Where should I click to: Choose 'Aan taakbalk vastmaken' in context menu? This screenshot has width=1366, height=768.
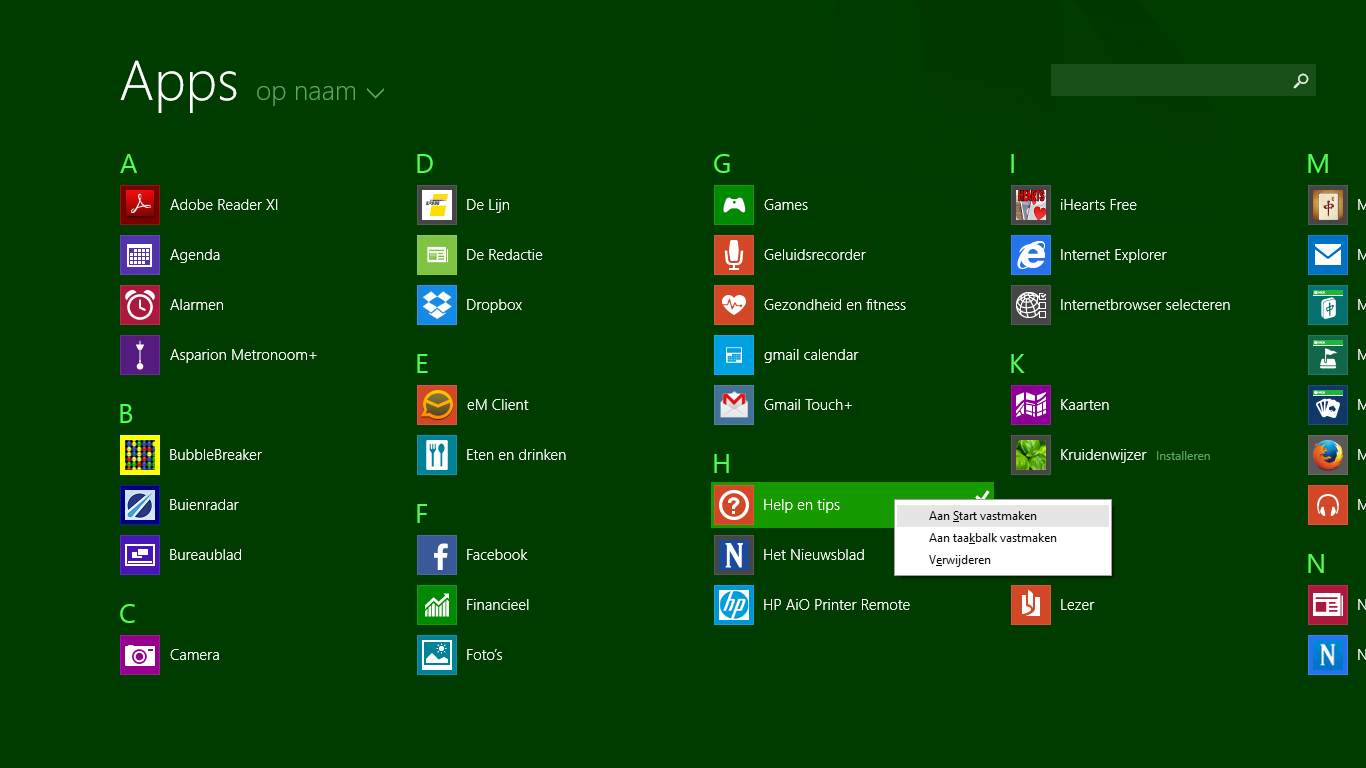(1003, 538)
